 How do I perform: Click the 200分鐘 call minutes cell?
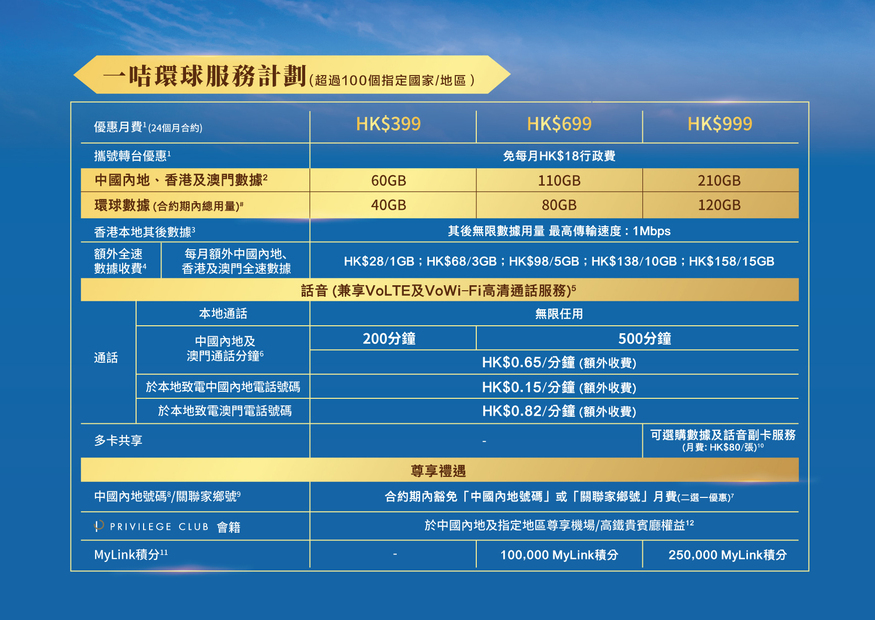click(x=389, y=339)
